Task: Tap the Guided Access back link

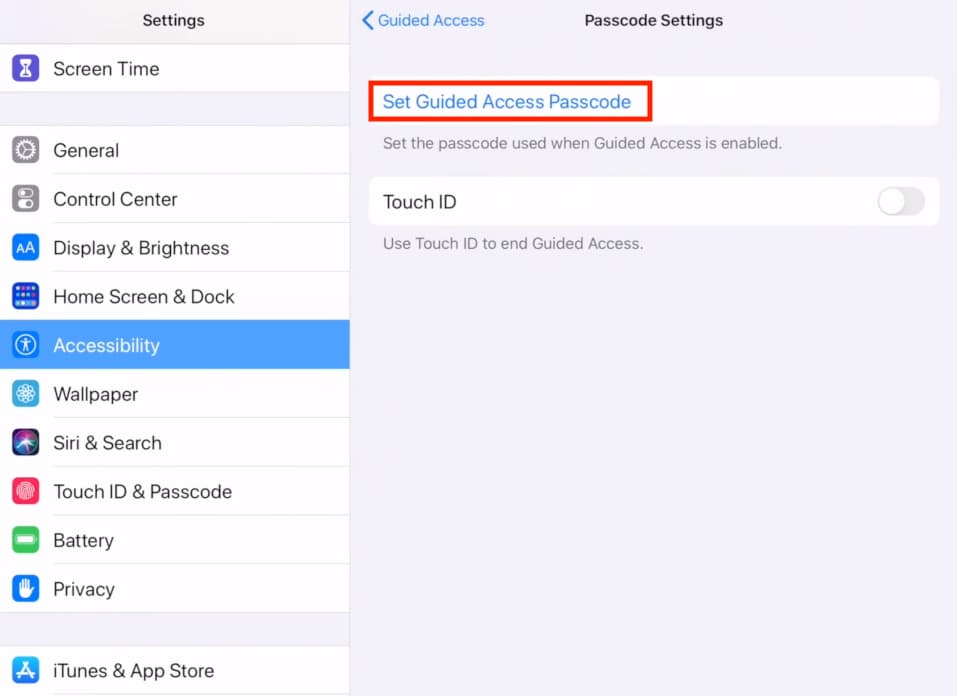Action: tap(424, 20)
